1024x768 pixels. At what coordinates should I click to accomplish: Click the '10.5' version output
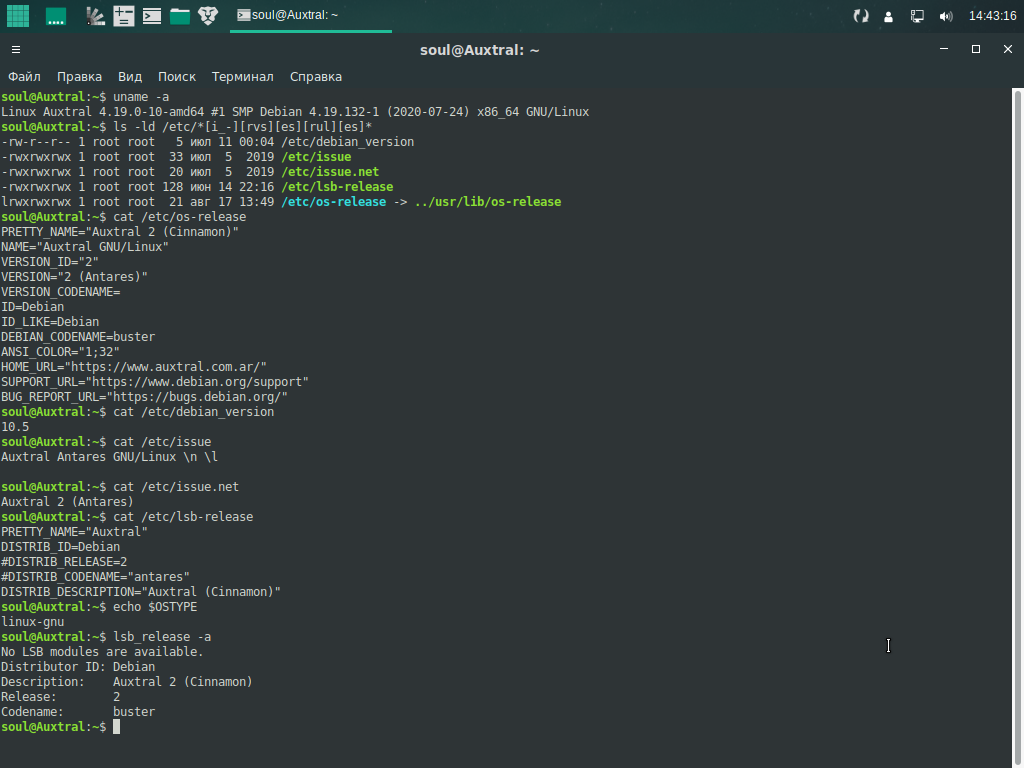15,427
